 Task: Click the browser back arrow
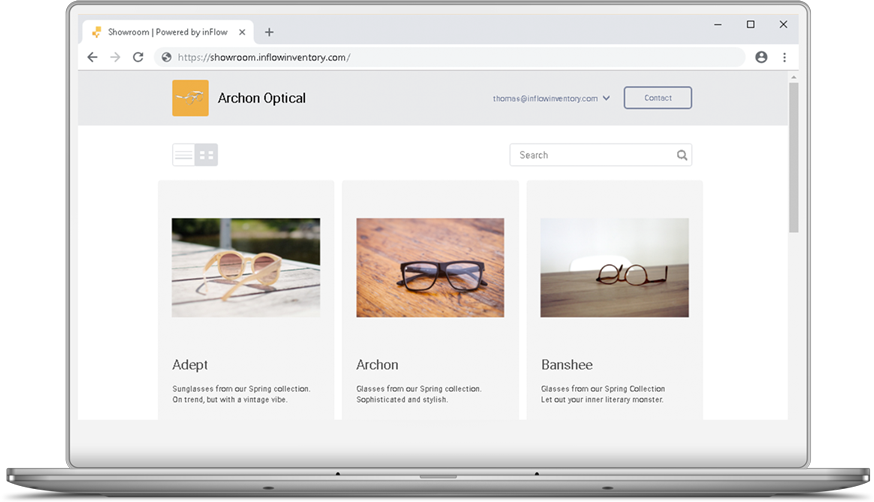(x=93, y=57)
